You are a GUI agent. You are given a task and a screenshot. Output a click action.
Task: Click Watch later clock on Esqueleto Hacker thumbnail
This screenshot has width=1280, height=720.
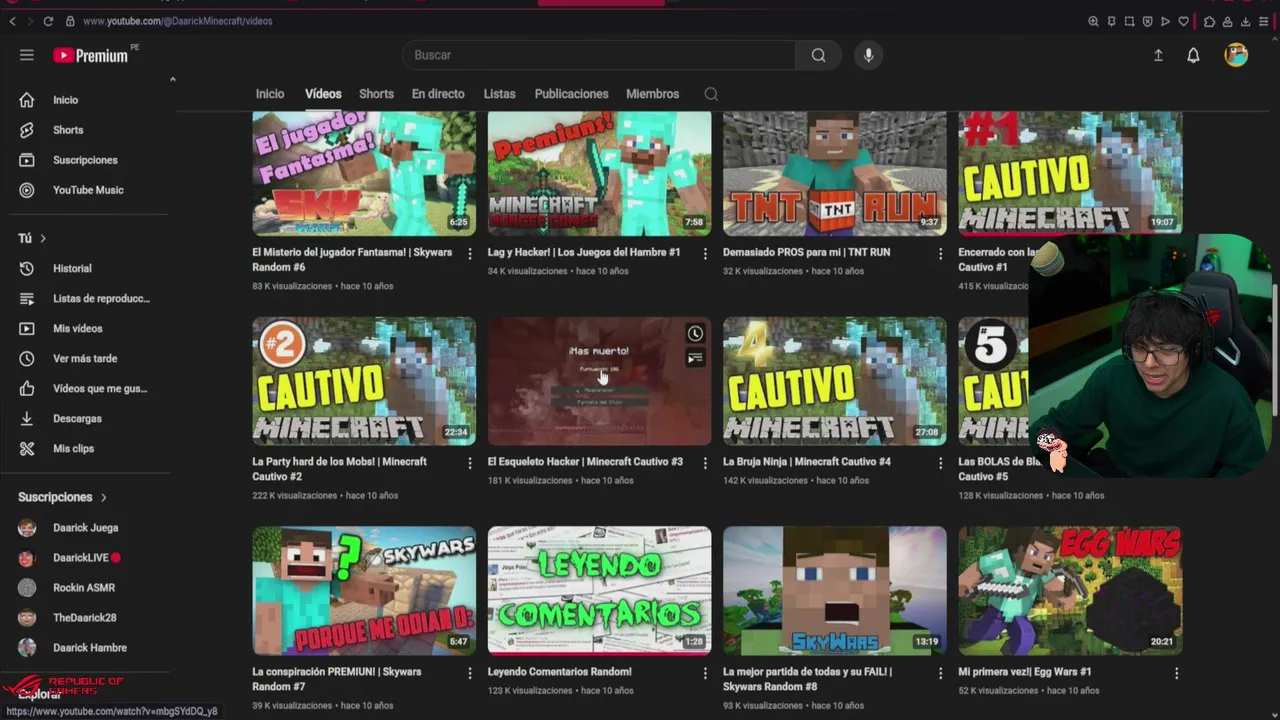pos(695,334)
